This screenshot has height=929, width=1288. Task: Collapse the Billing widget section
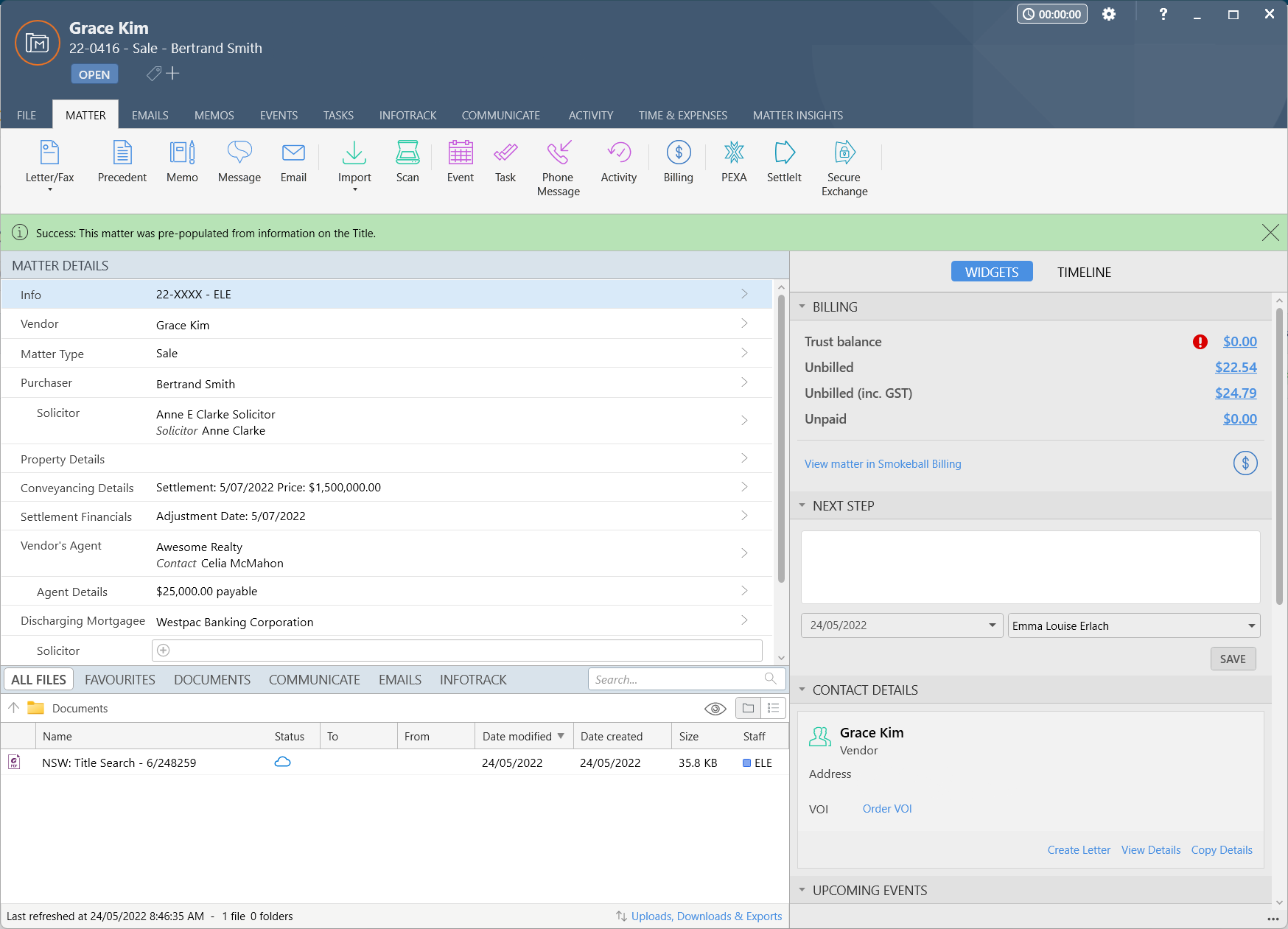click(802, 307)
